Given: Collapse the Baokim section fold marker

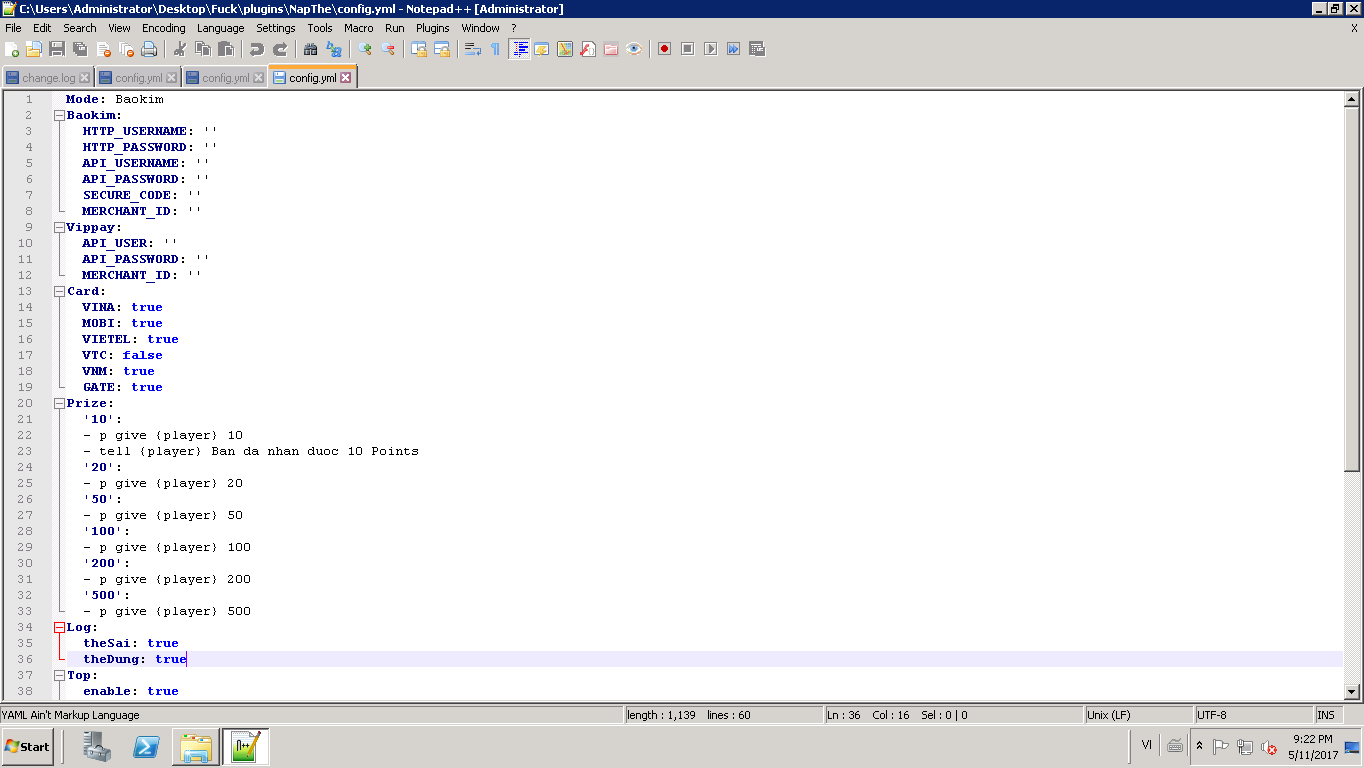Looking at the screenshot, I should point(59,115).
